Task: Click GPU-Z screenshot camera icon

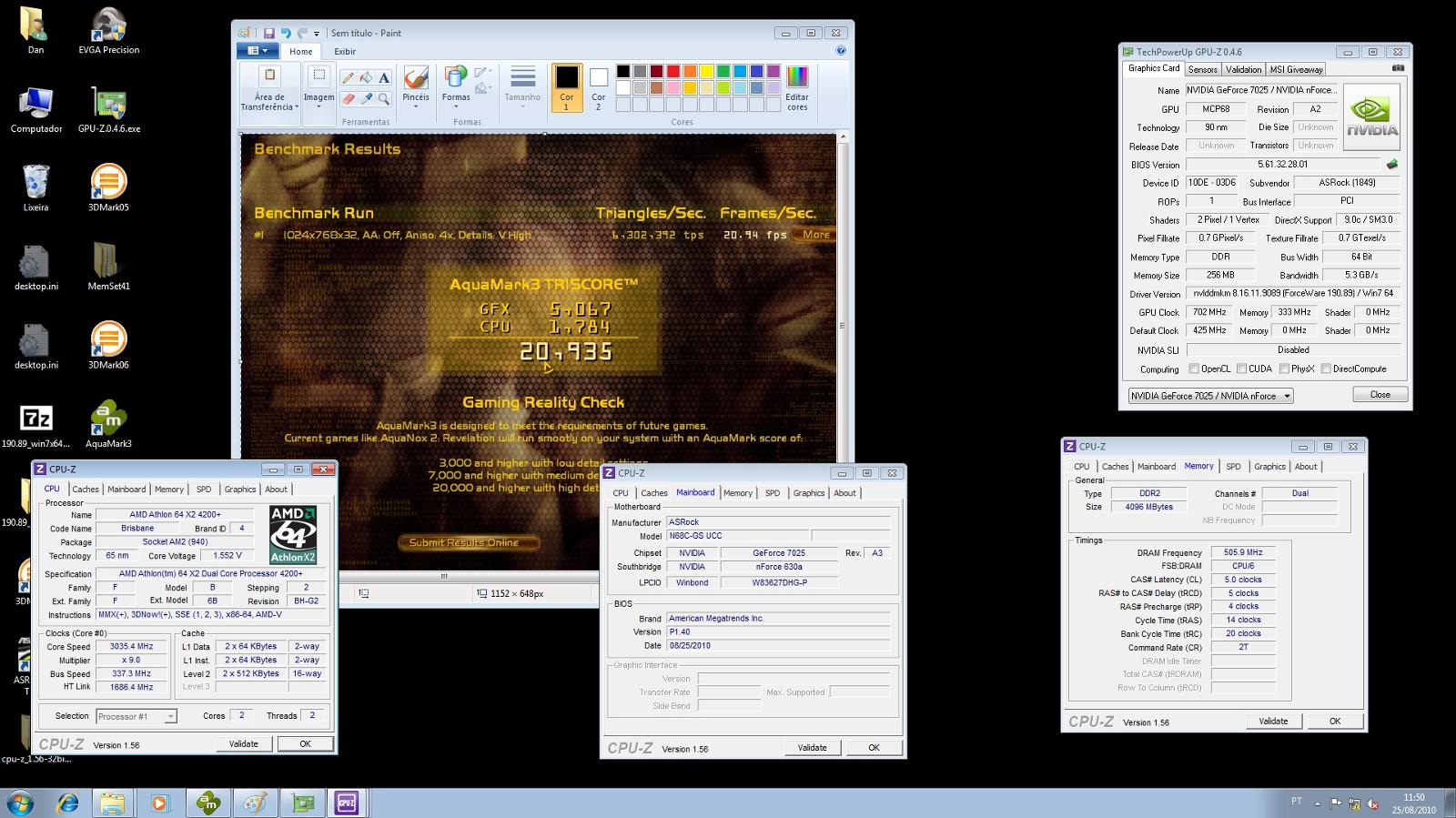Action: 1399,68
